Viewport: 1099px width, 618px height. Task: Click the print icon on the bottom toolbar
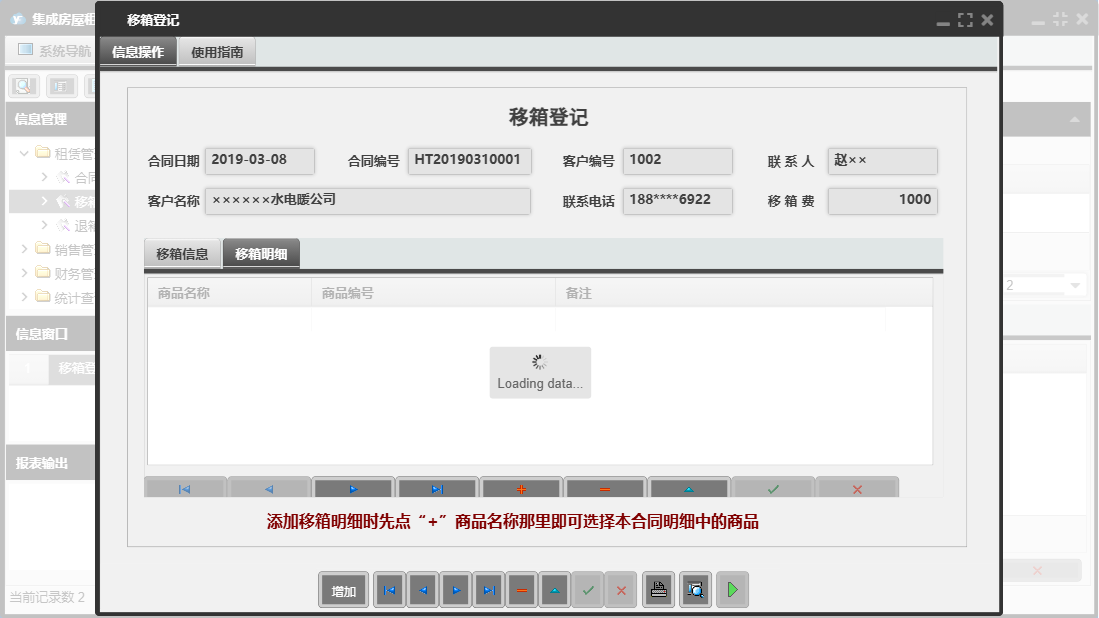click(658, 589)
